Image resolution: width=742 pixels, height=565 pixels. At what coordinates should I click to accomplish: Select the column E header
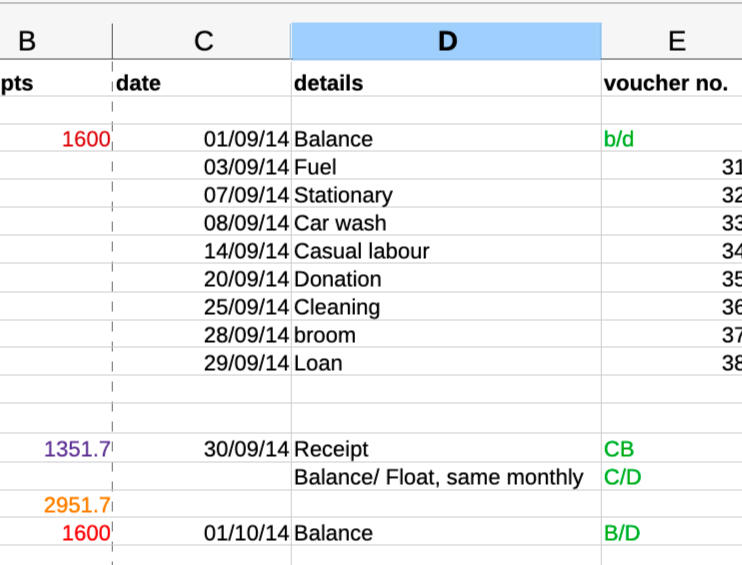pyautogui.click(x=676, y=41)
